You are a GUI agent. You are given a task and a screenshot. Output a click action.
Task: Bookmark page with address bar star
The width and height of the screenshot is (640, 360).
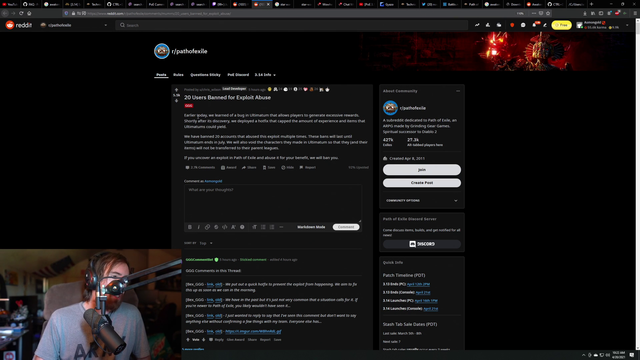[x=548, y=13]
